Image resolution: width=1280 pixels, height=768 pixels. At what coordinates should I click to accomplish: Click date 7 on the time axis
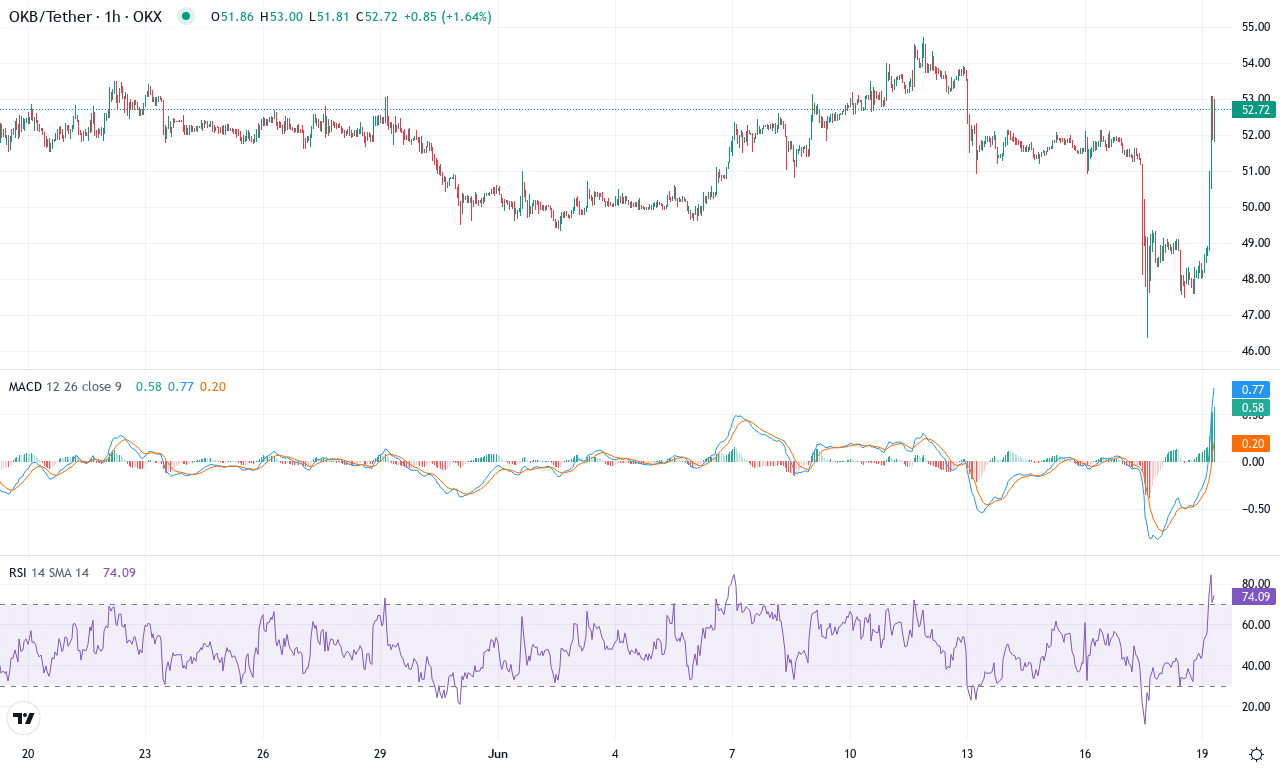click(x=732, y=754)
